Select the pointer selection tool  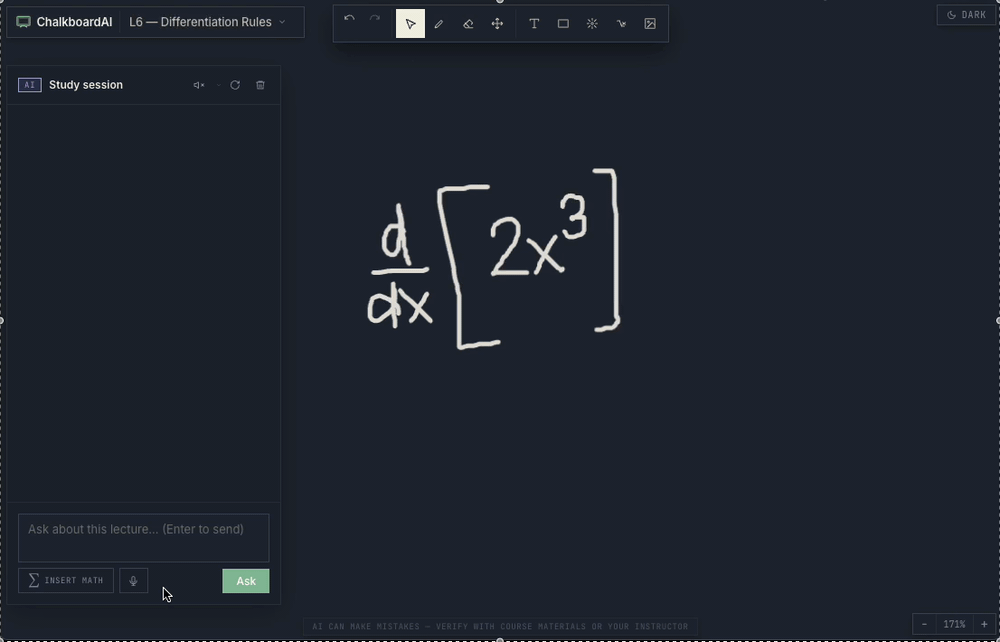tap(410, 24)
